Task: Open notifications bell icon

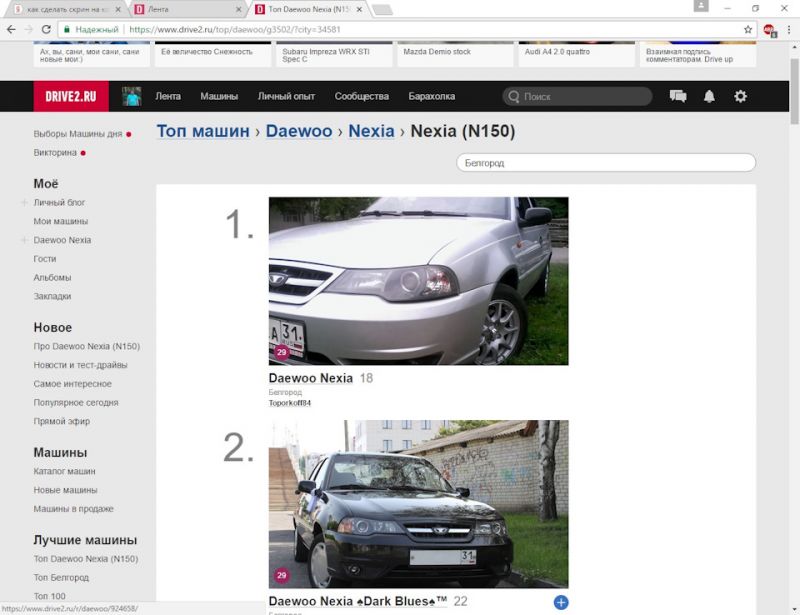Action: (709, 96)
